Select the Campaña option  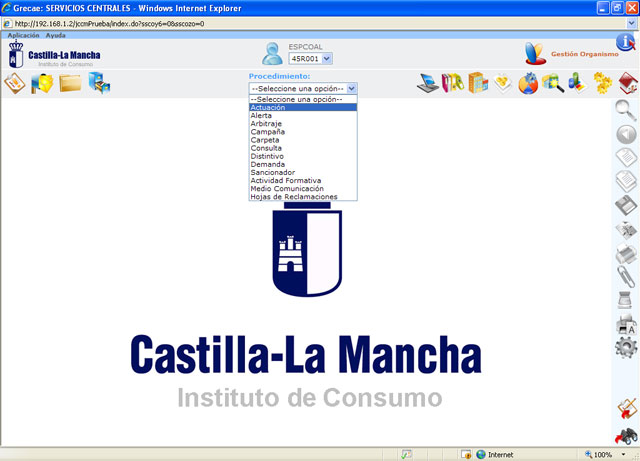303,131
